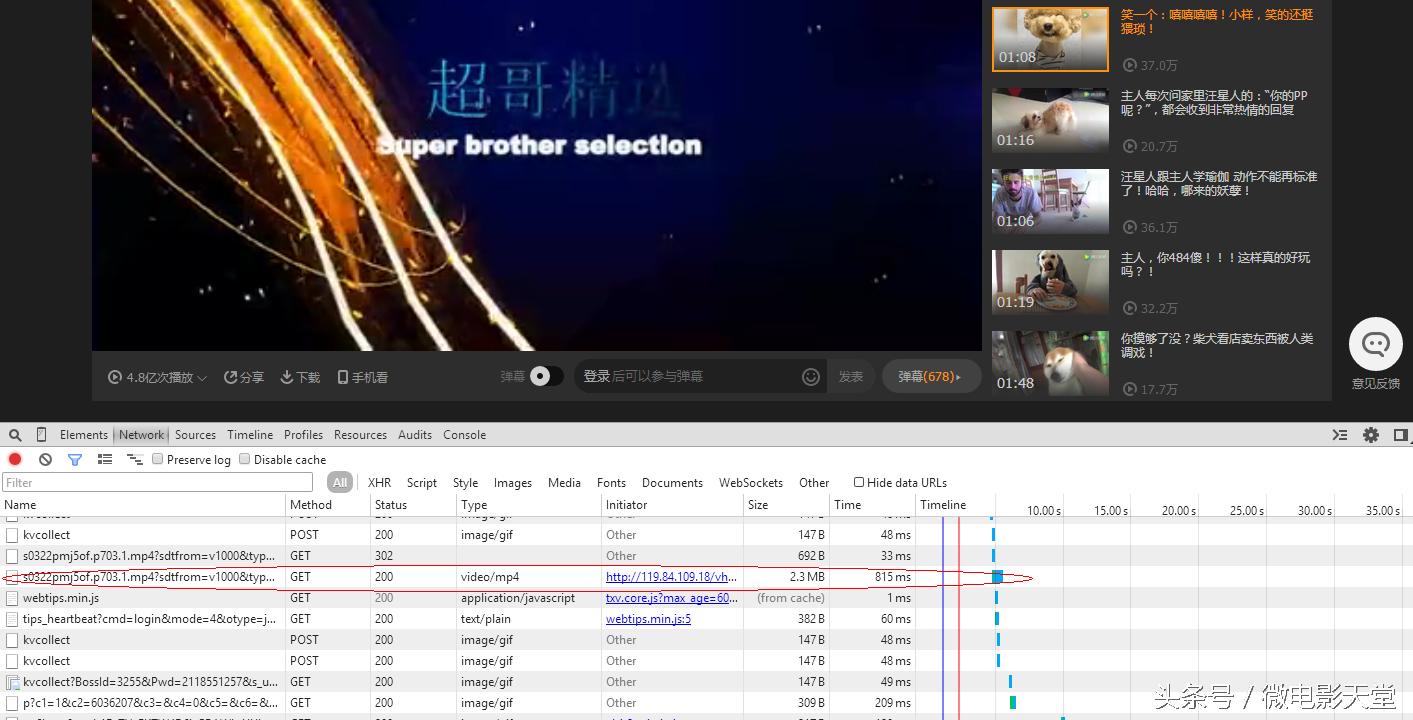Viewport: 1413px width, 720px height.
Task: Show the DevTools console drawer icon
Action: coord(1340,435)
